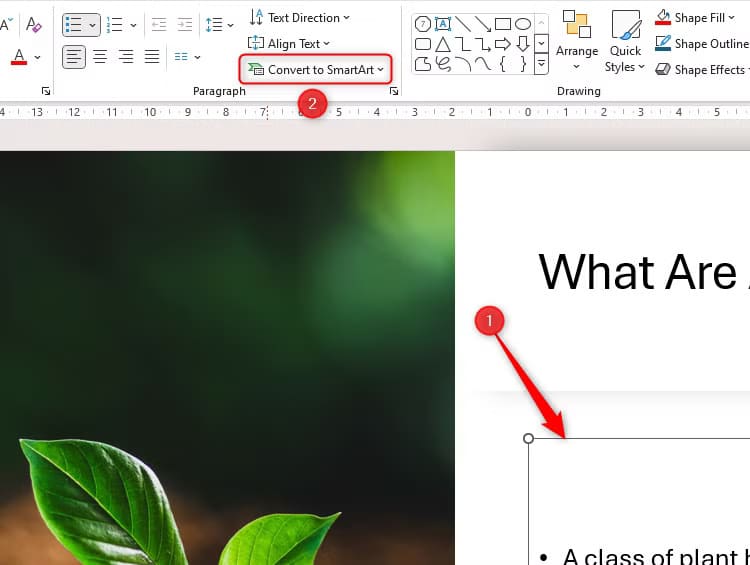This screenshot has height=565, width=750.
Task: Apply the red font color button
Action: [19, 57]
